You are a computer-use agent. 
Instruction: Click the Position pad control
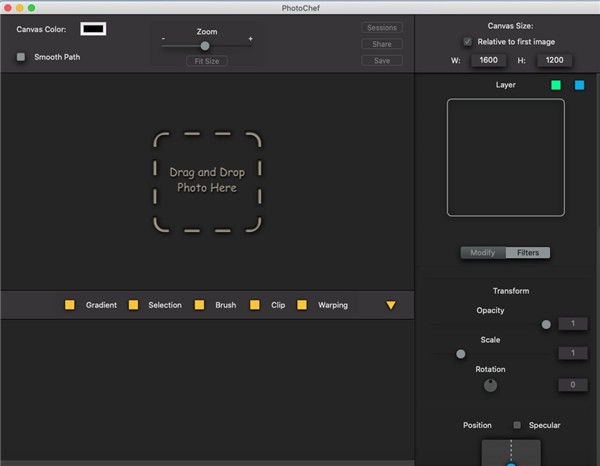(x=511, y=453)
